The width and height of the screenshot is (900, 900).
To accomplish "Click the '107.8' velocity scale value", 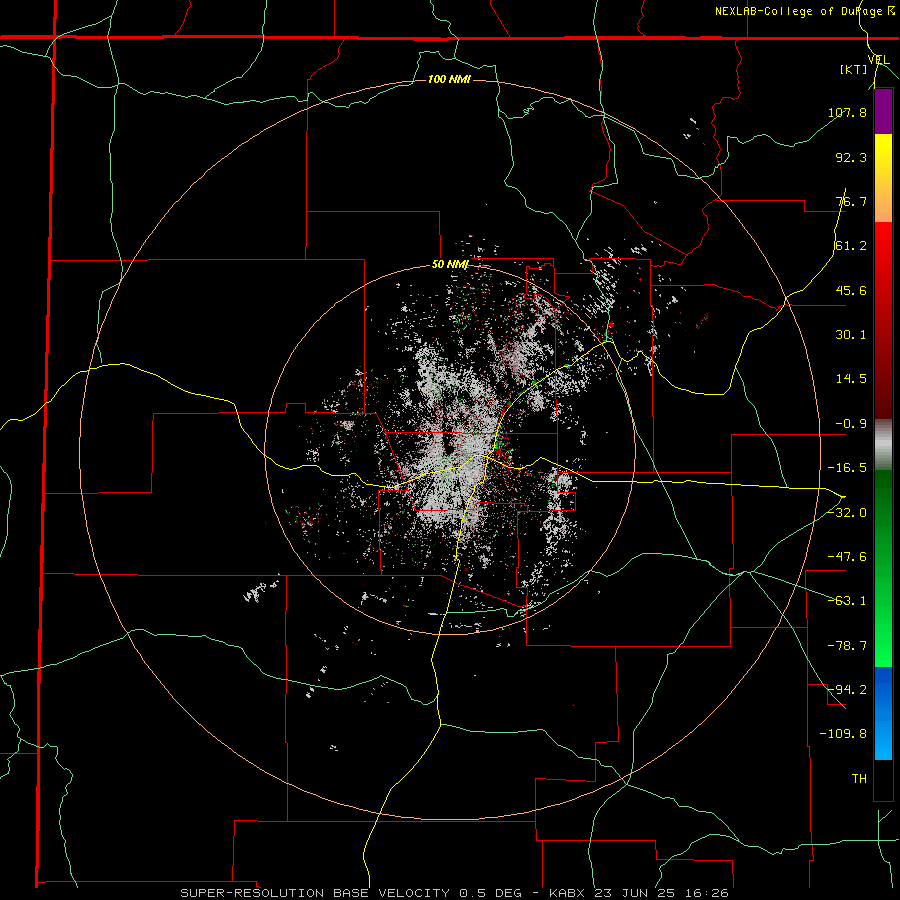I will point(847,112).
